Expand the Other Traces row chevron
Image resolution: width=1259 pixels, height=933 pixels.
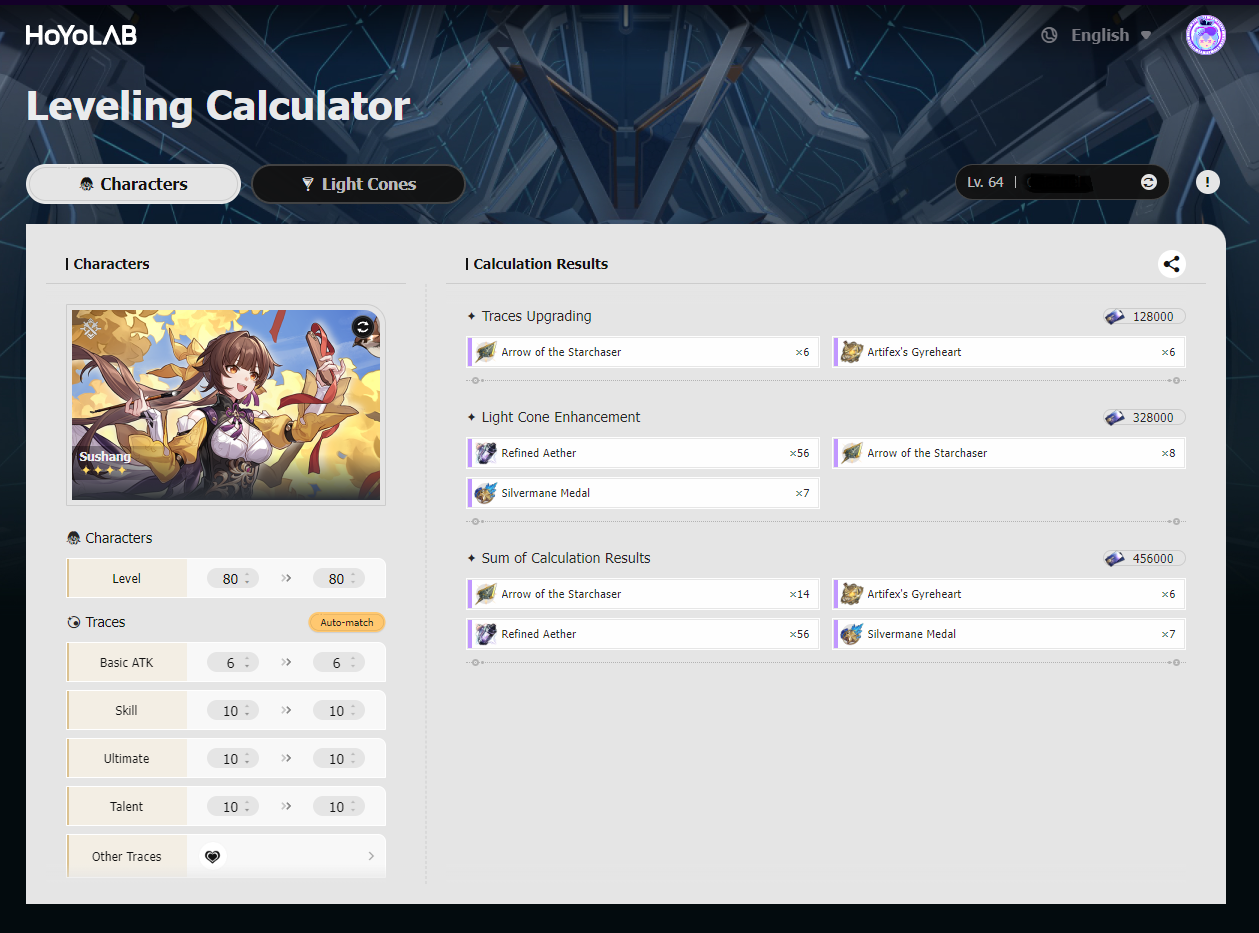pos(371,856)
